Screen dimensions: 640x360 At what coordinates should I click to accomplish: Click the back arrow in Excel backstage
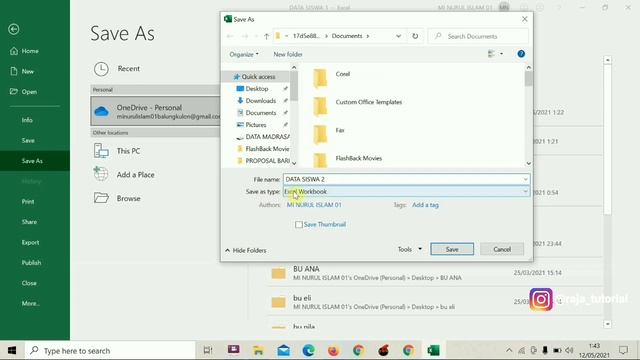13,29
